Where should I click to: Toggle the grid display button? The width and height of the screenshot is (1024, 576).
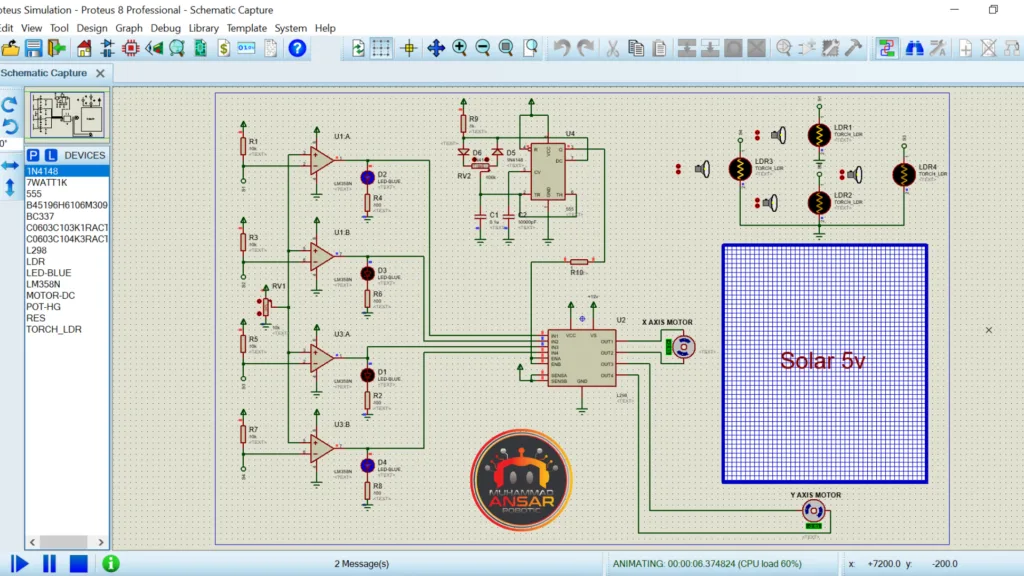point(382,48)
